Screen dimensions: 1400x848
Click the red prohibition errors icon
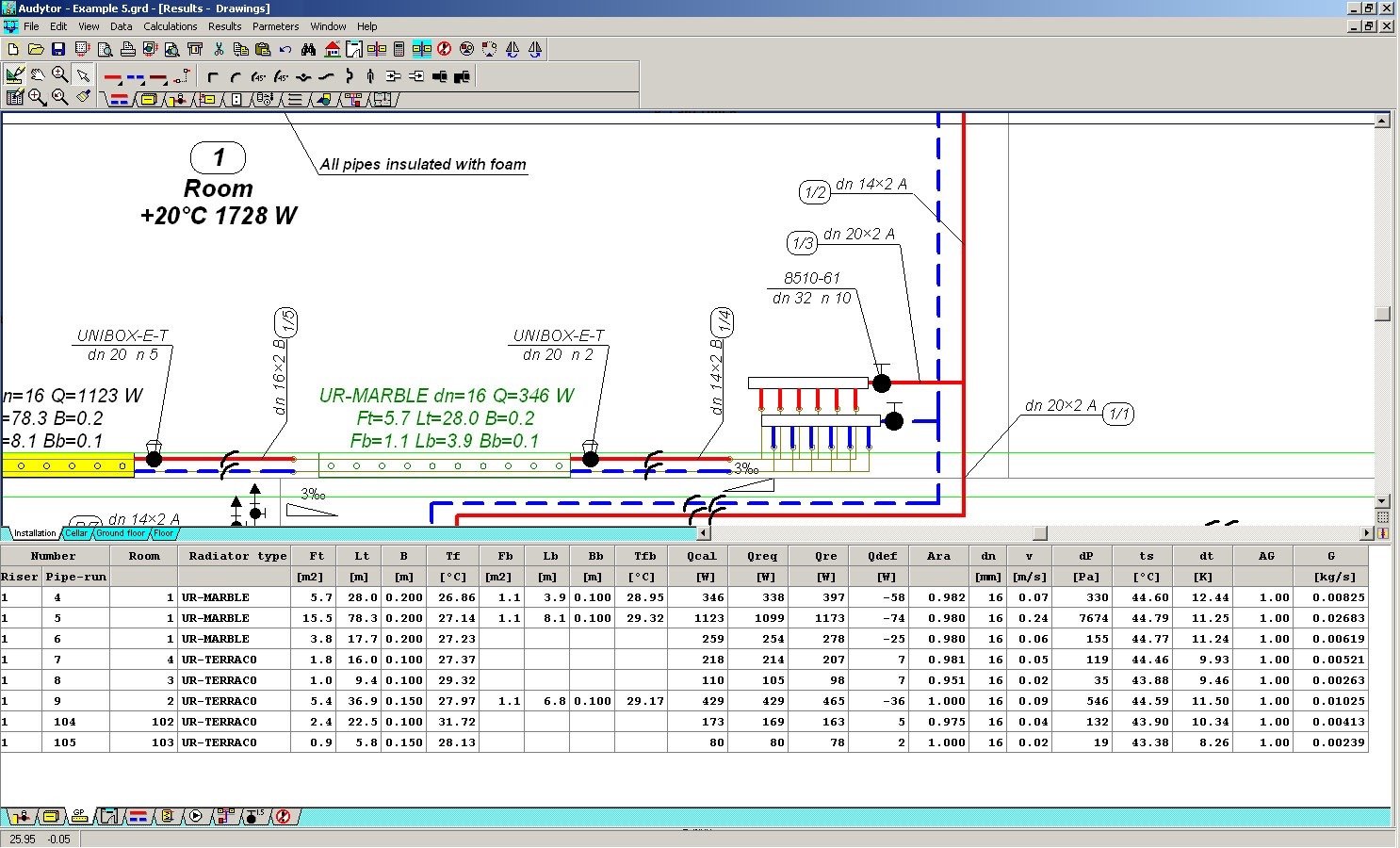click(x=444, y=49)
